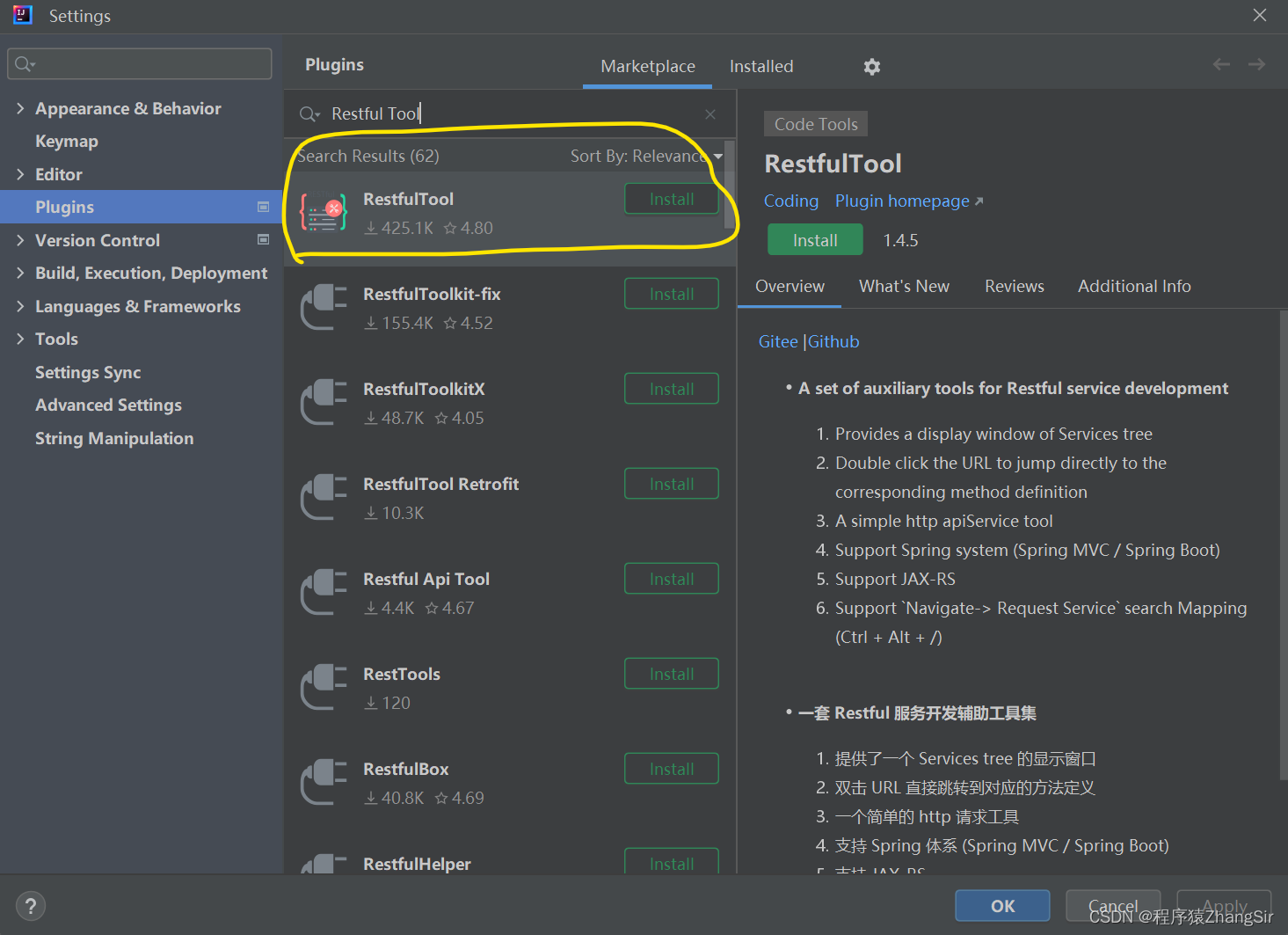
Task: Open Settings Sync page
Action: pyautogui.click(x=141, y=372)
